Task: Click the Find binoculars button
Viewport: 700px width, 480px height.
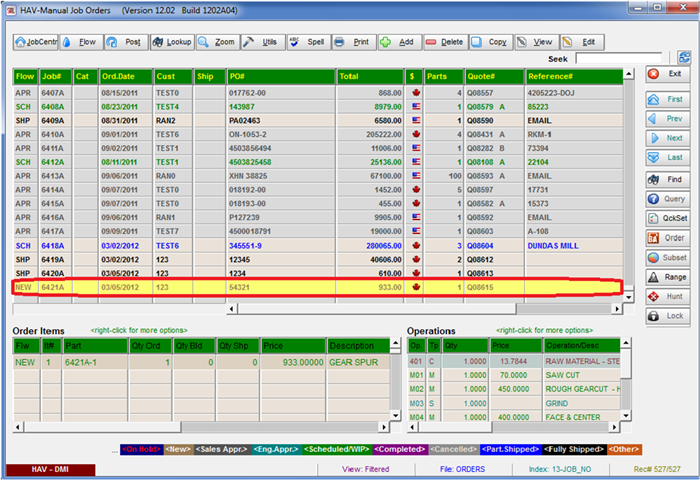Action: 667,179
